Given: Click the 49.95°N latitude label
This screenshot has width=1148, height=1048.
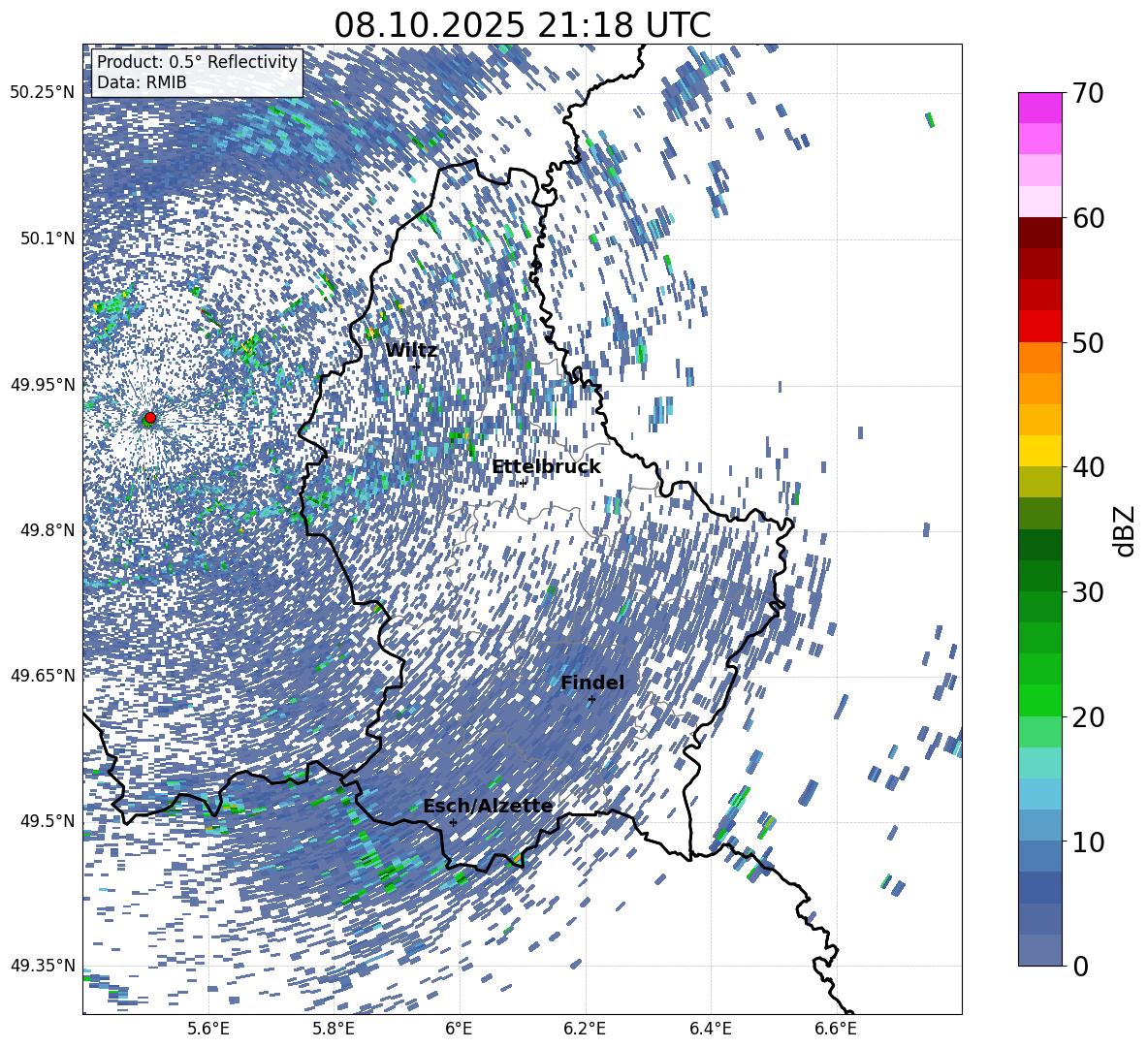Looking at the screenshot, I should [x=43, y=384].
